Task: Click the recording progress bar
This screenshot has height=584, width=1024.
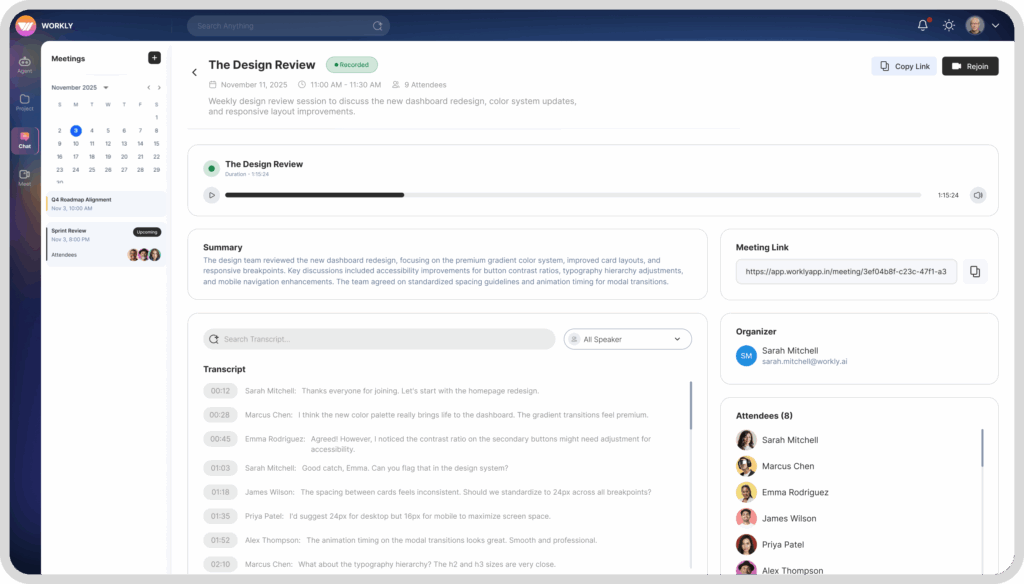Action: tap(572, 195)
